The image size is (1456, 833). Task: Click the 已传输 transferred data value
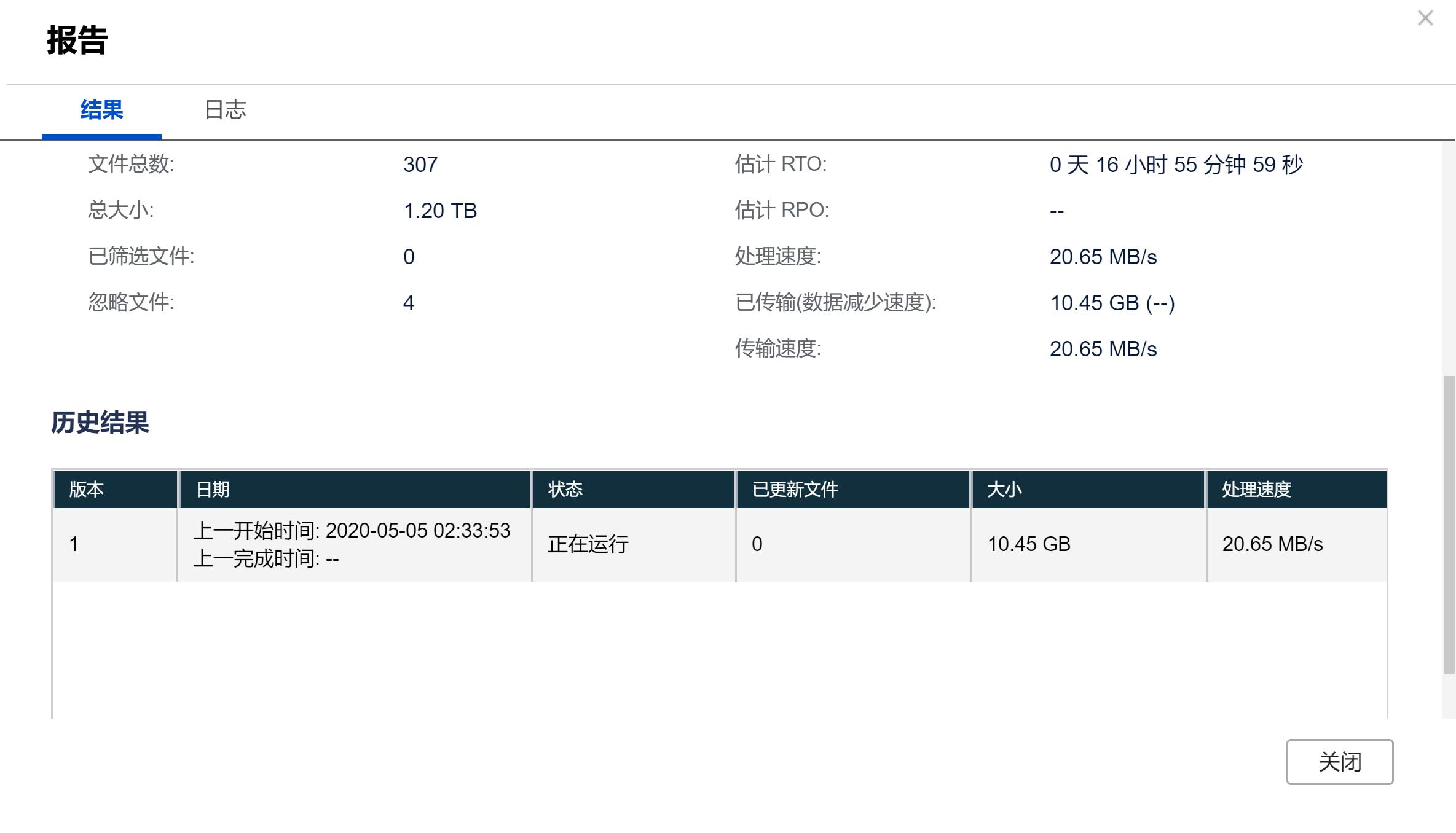point(1112,302)
